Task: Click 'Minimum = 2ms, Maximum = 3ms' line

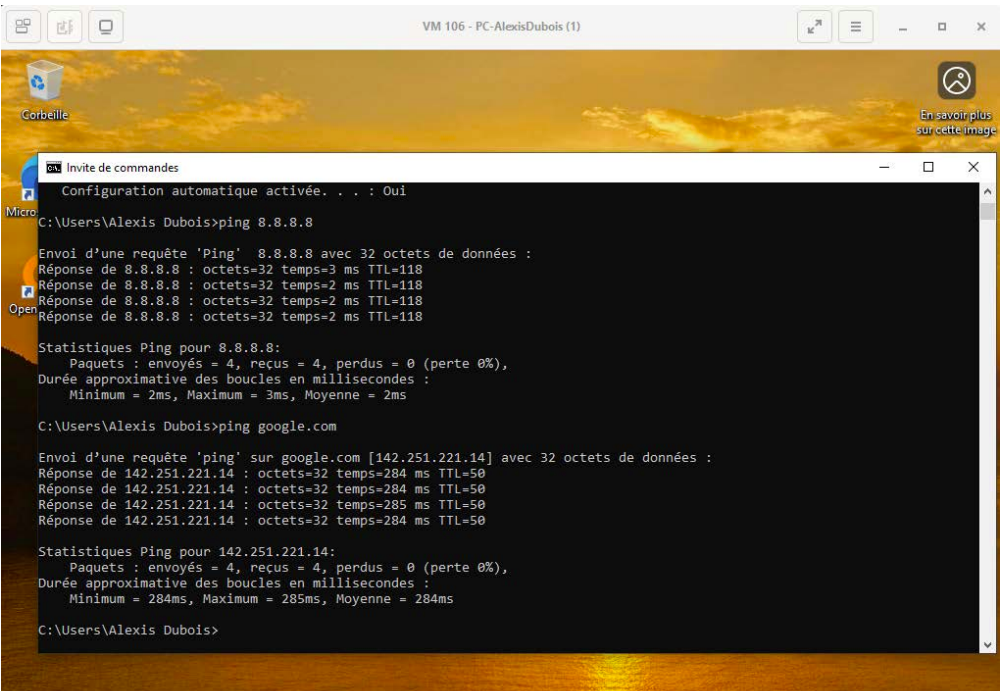Action: 238,395
